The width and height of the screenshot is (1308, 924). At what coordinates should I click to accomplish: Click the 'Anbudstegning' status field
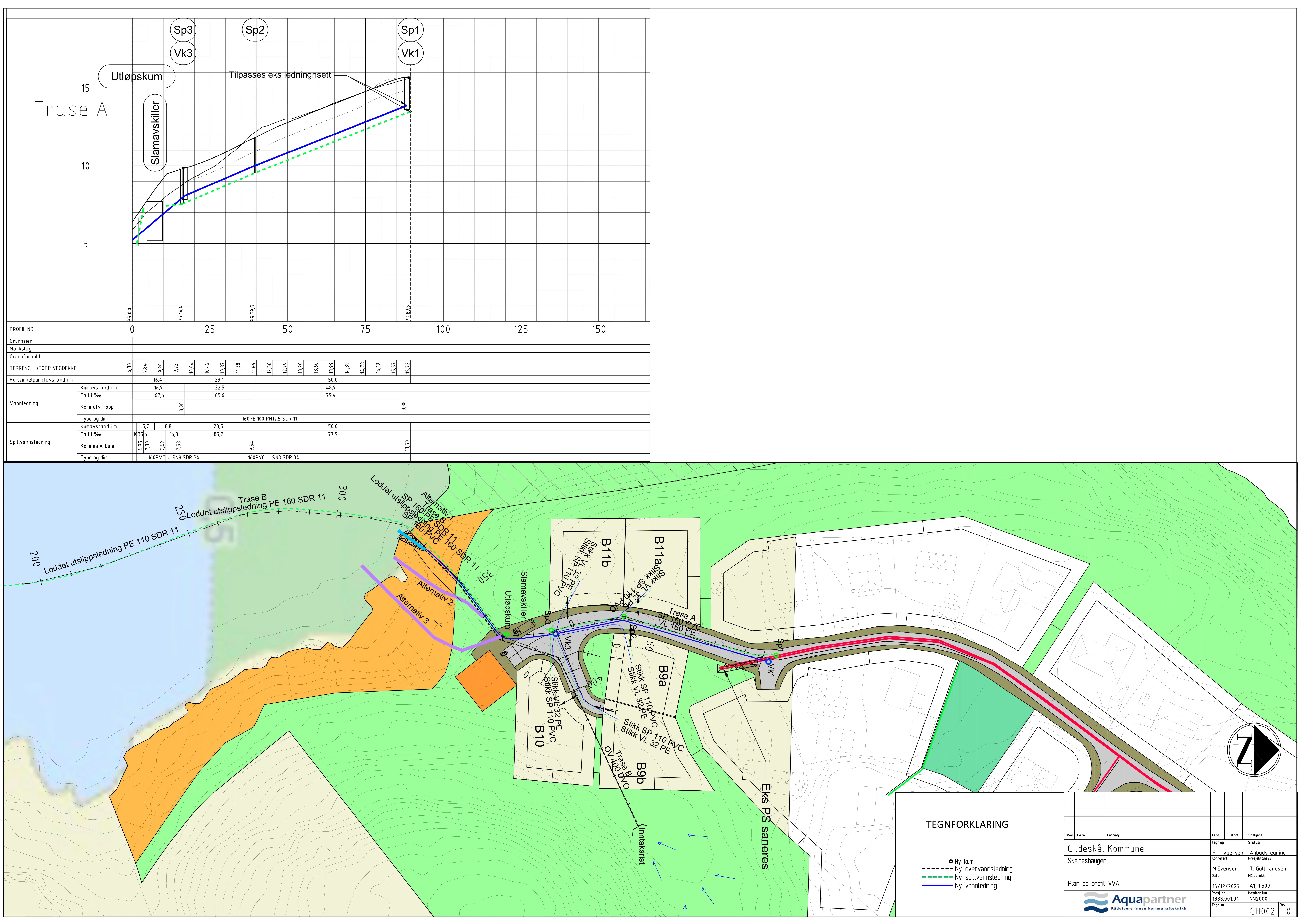[x=1268, y=853]
